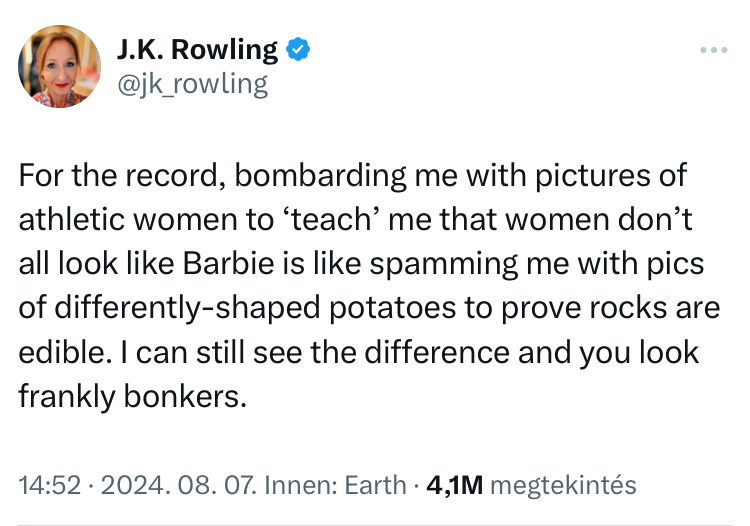The height and width of the screenshot is (526, 750).
Task: Open the 4,1M view count
Action: click(455, 485)
